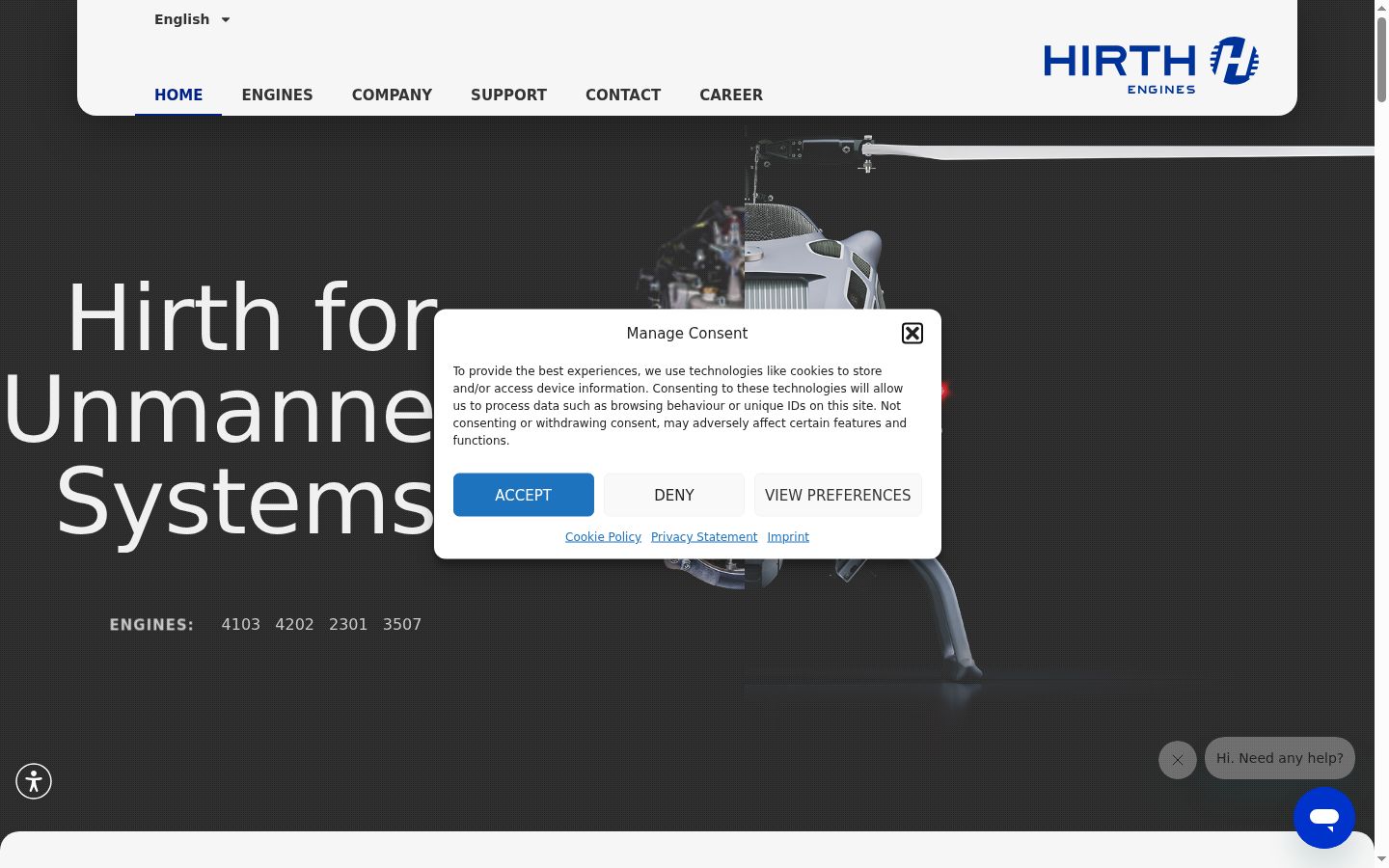Deny cookies with the DENY button
This screenshot has height=868, width=1389.
coord(674,495)
